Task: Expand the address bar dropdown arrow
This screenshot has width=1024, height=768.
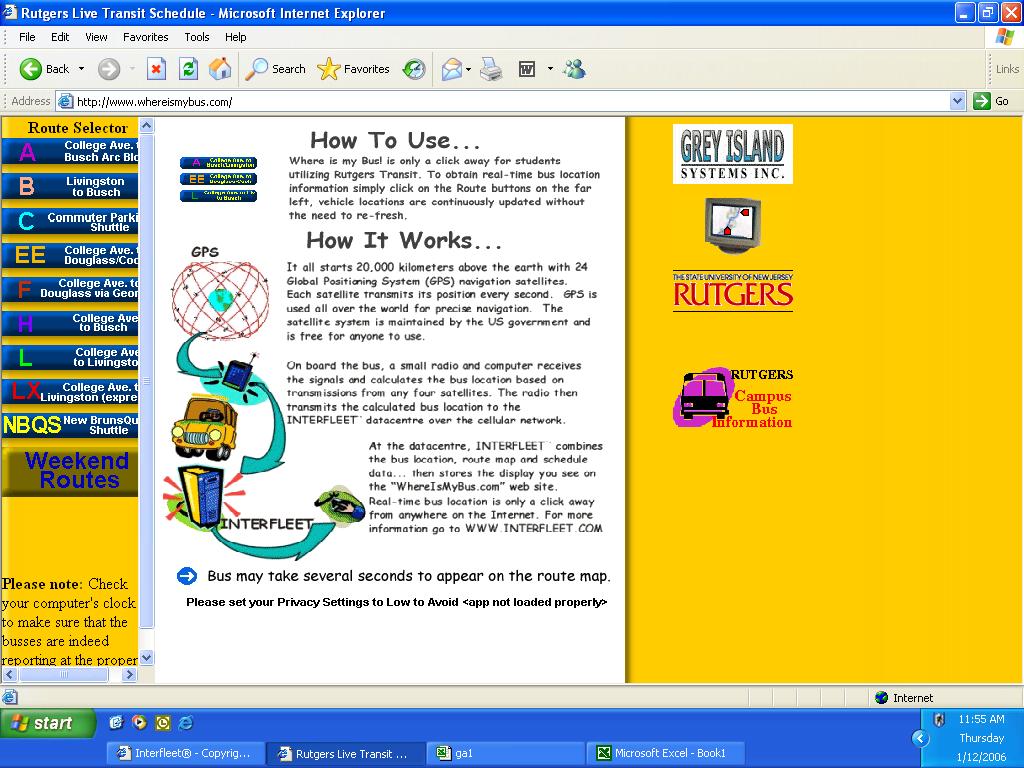Action: pyautogui.click(x=957, y=101)
